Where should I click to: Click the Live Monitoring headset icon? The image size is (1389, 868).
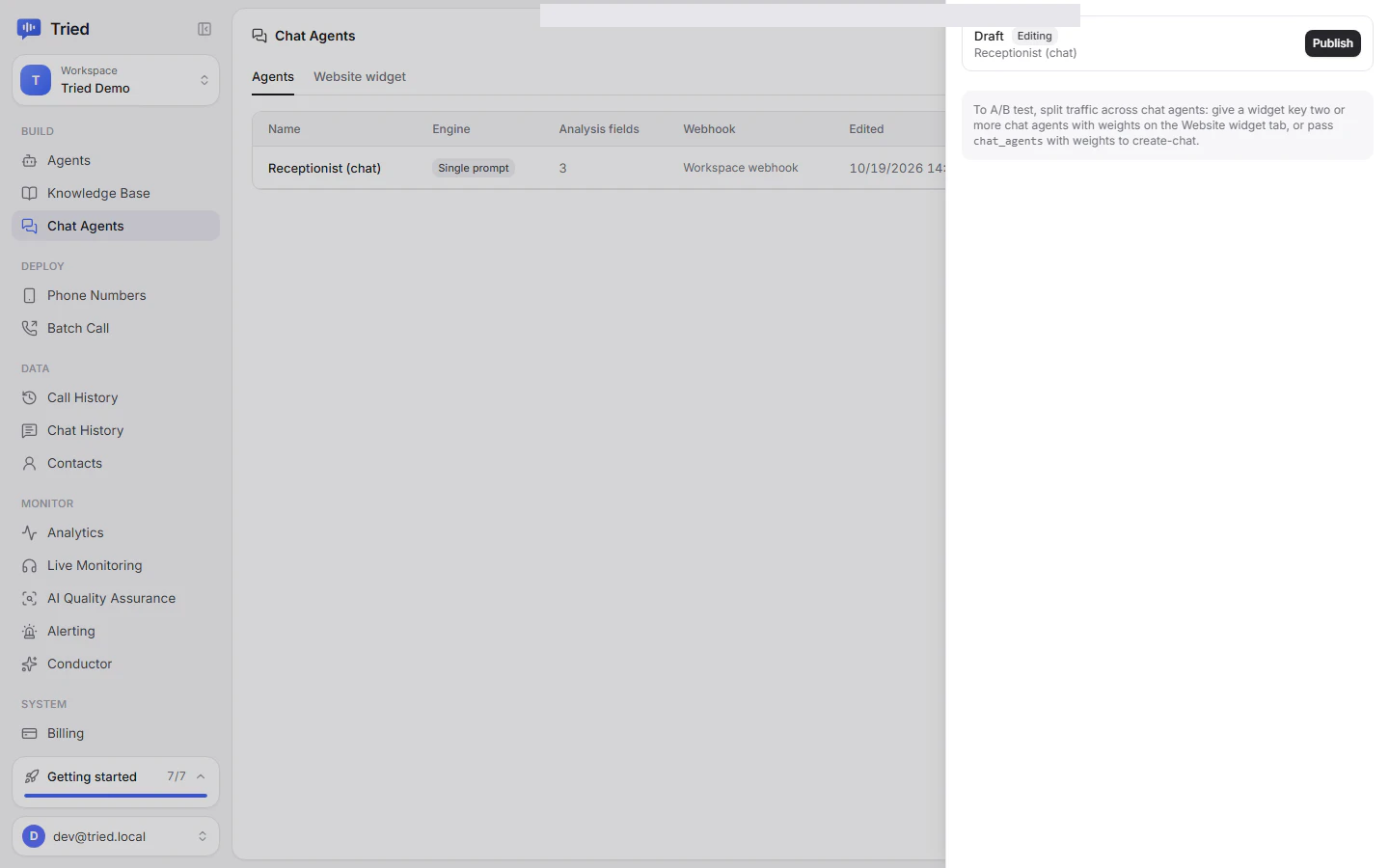pyautogui.click(x=30, y=566)
